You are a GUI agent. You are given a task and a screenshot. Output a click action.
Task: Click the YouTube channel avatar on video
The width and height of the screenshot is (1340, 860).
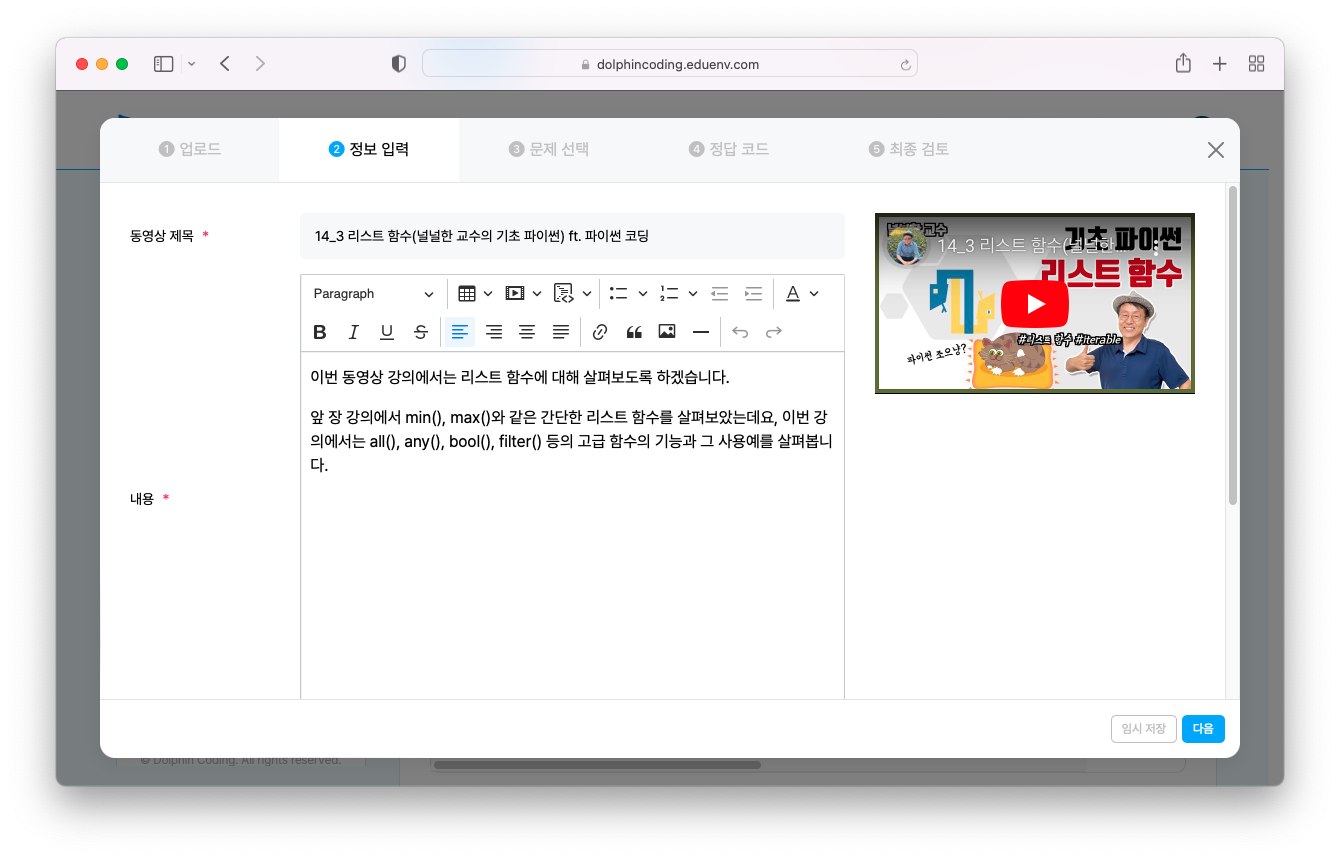pos(908,245)
